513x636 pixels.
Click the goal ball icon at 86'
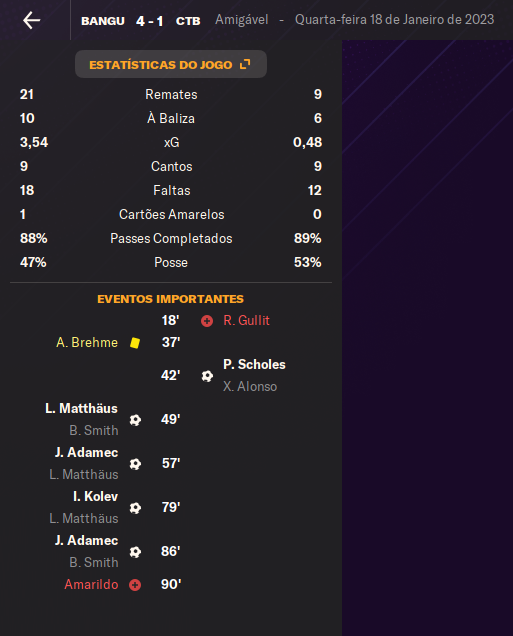pos(135,552)
